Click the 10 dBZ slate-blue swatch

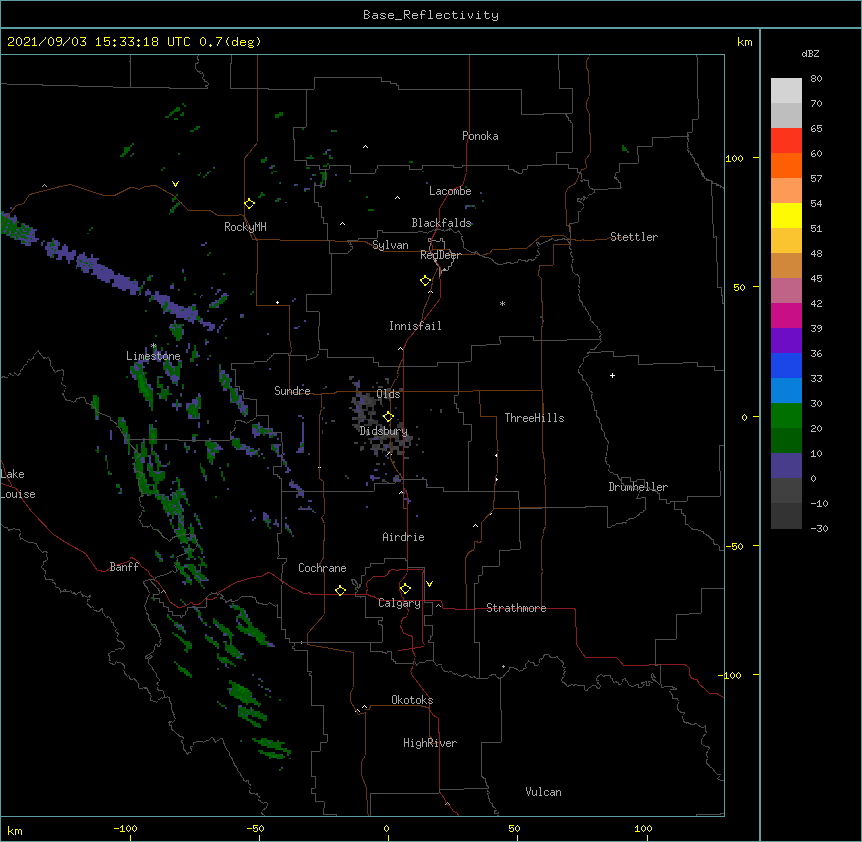(786, 466)
